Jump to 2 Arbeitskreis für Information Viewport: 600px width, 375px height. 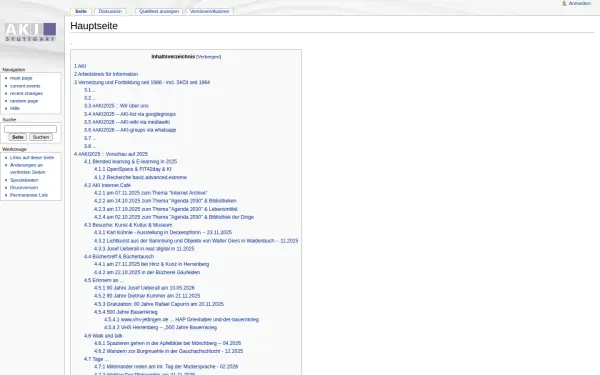[106, 74]
